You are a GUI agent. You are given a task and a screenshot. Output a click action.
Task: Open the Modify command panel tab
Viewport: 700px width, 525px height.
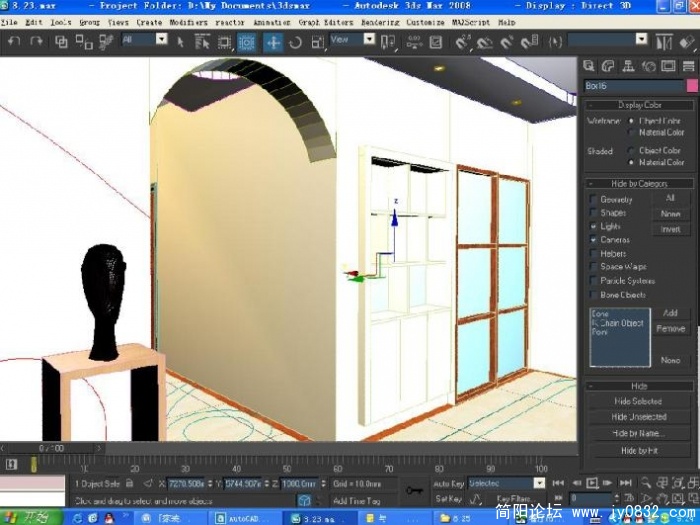point(608,66)
